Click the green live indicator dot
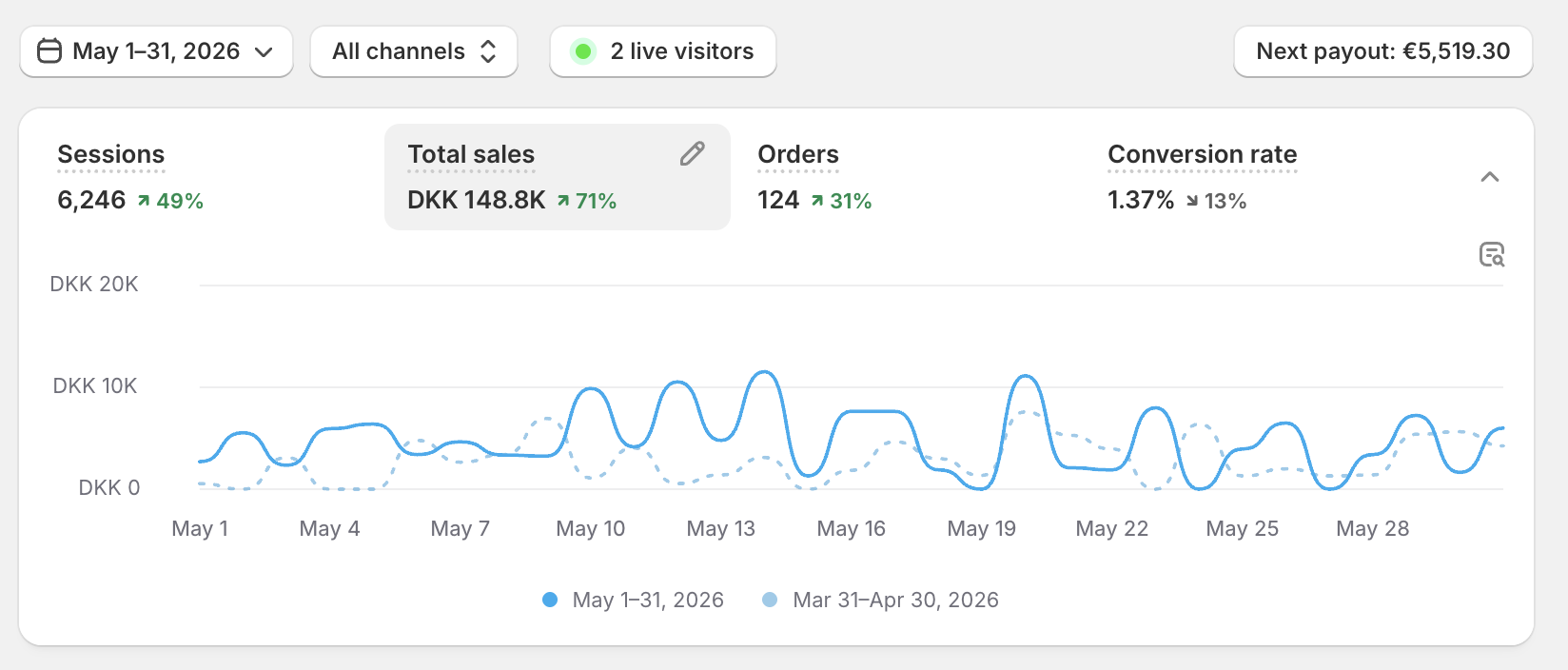 click(x=583, y=51)
